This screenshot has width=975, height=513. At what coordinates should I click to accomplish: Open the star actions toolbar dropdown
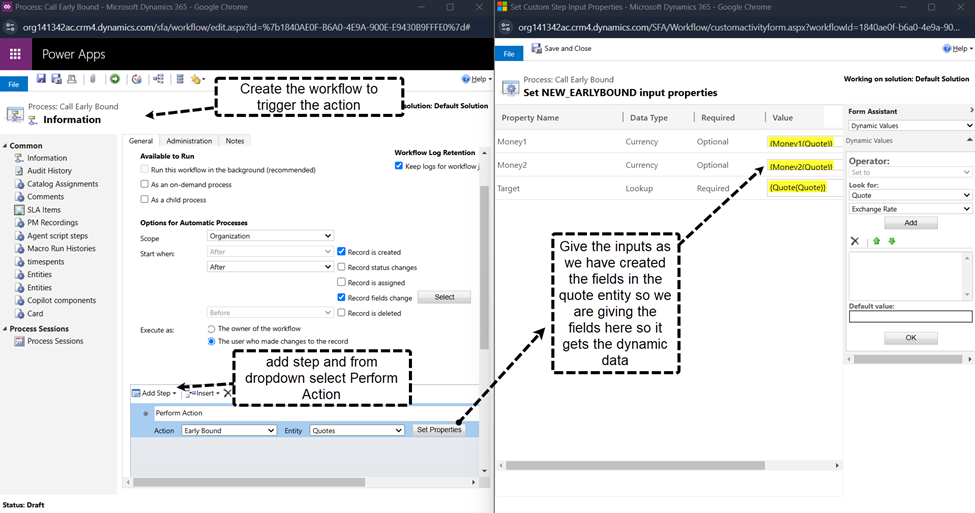tap(198, 79)
